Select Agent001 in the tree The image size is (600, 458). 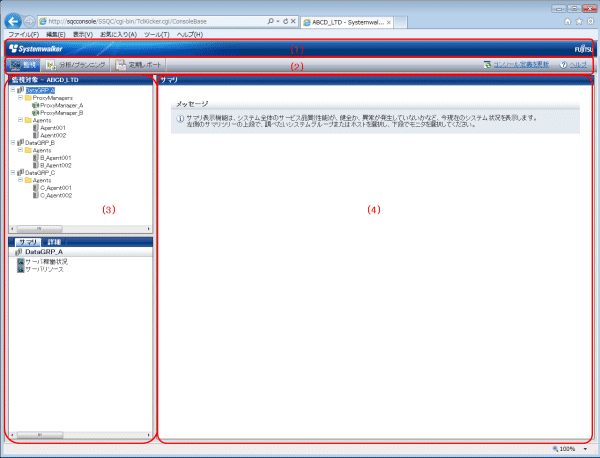tap(53, 128)
